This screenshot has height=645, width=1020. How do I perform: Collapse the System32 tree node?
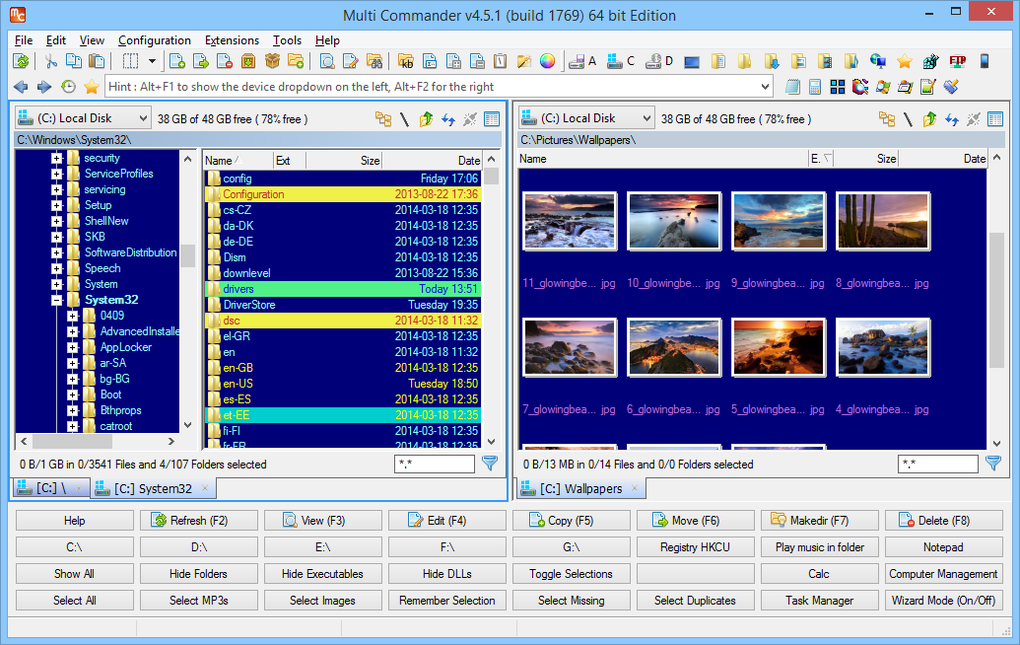coord(56,299)
